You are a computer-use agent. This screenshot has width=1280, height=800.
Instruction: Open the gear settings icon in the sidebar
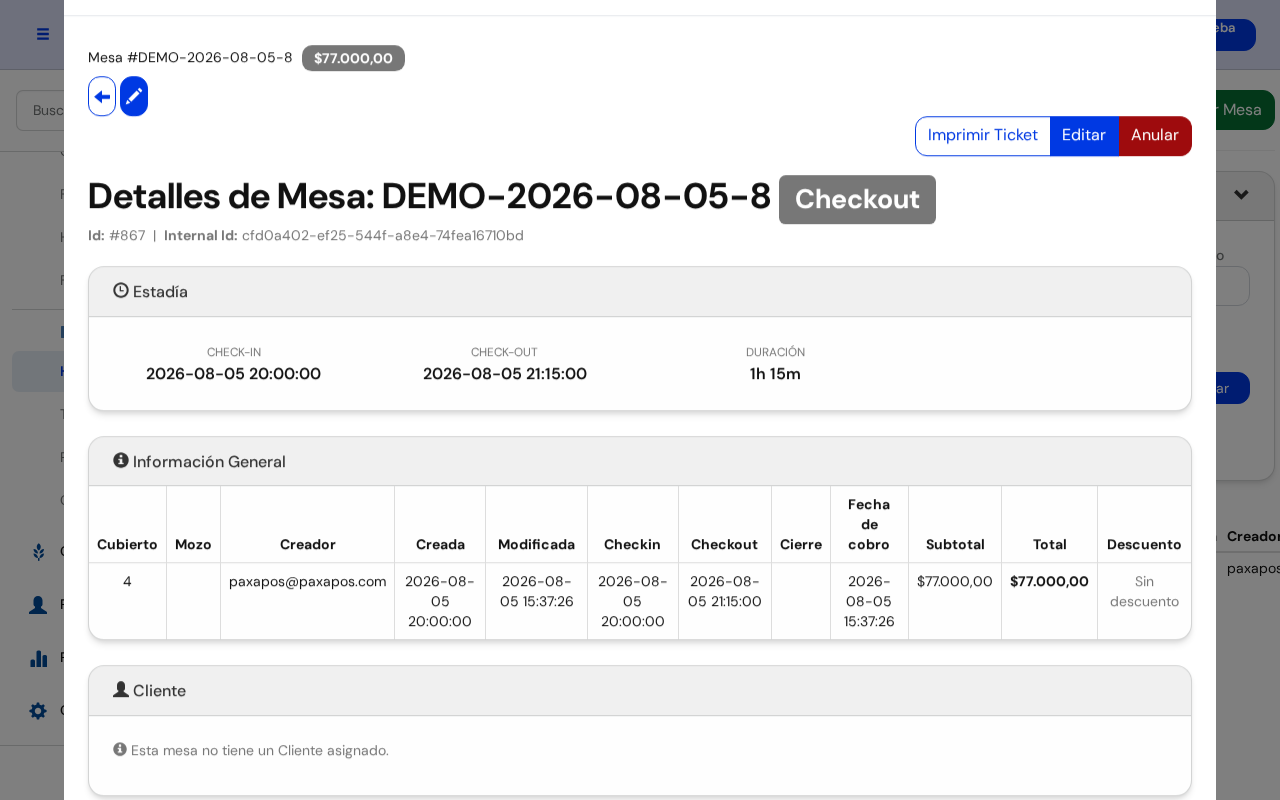click(38, 711)
